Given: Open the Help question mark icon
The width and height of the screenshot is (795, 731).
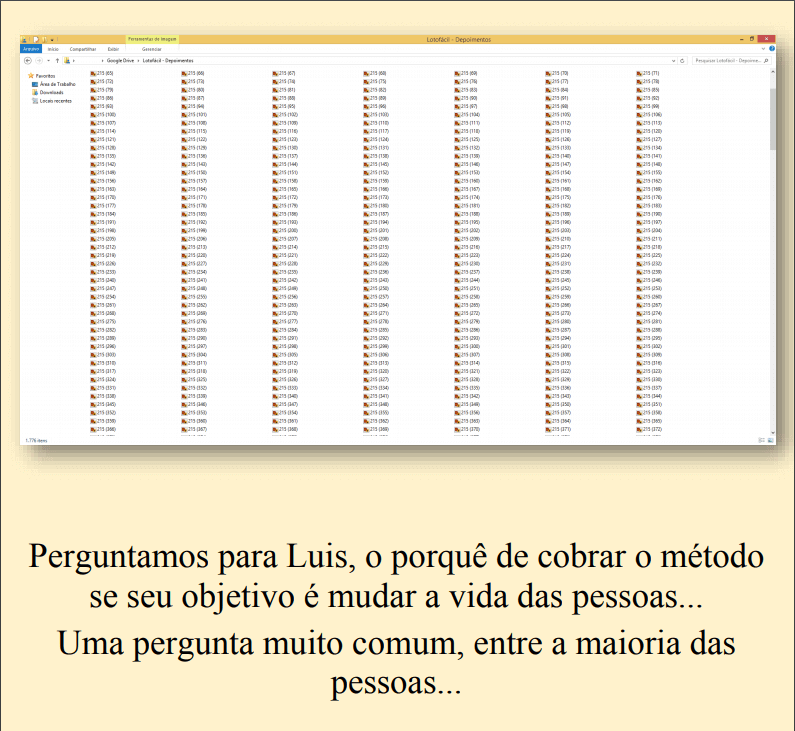Looking at the screenshot, I should (x=770, y=48).
